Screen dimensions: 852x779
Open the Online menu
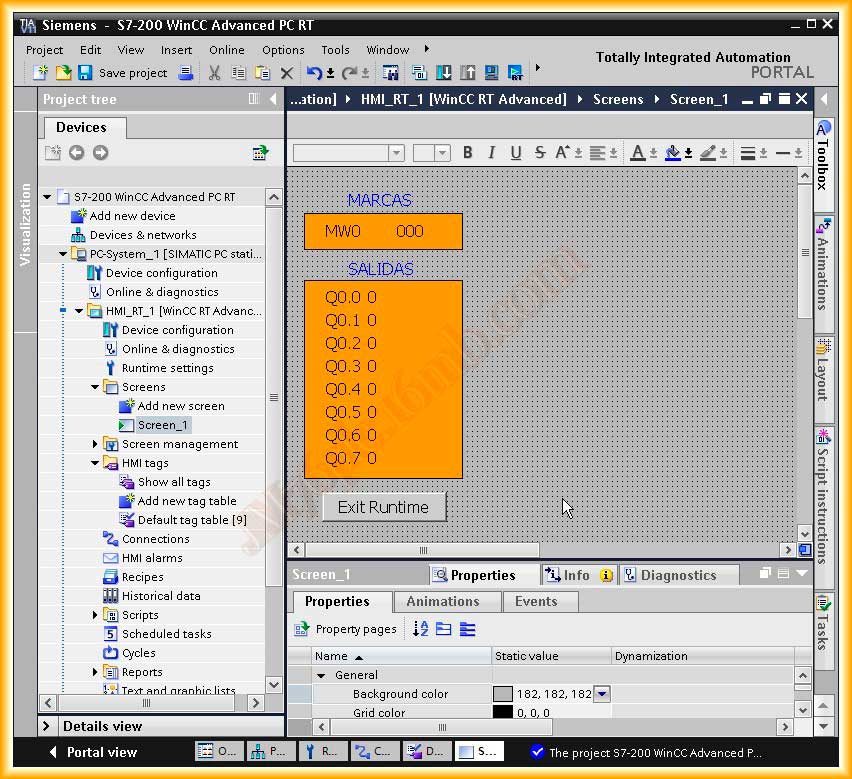226,50
